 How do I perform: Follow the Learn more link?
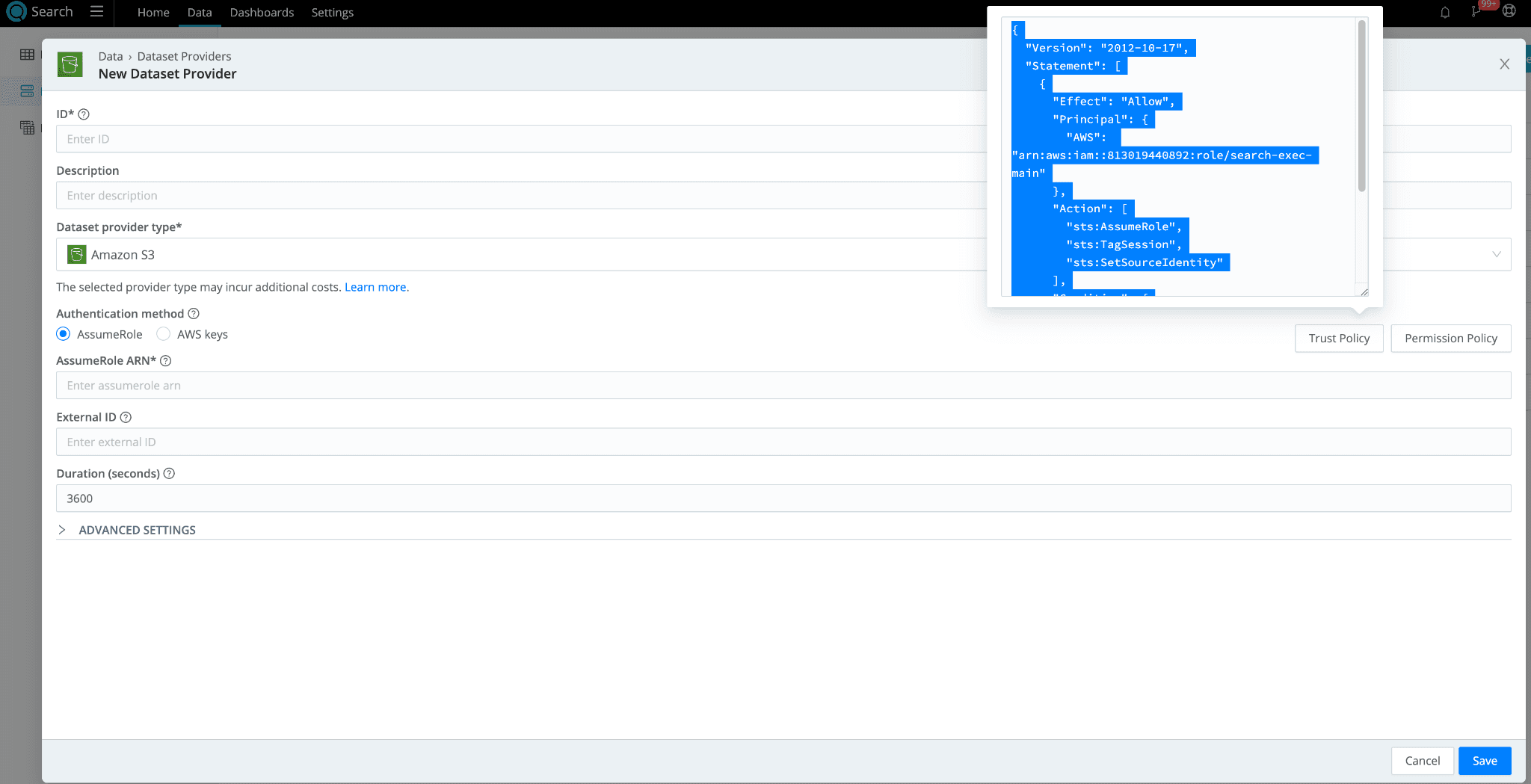click(x=375, y=288)
